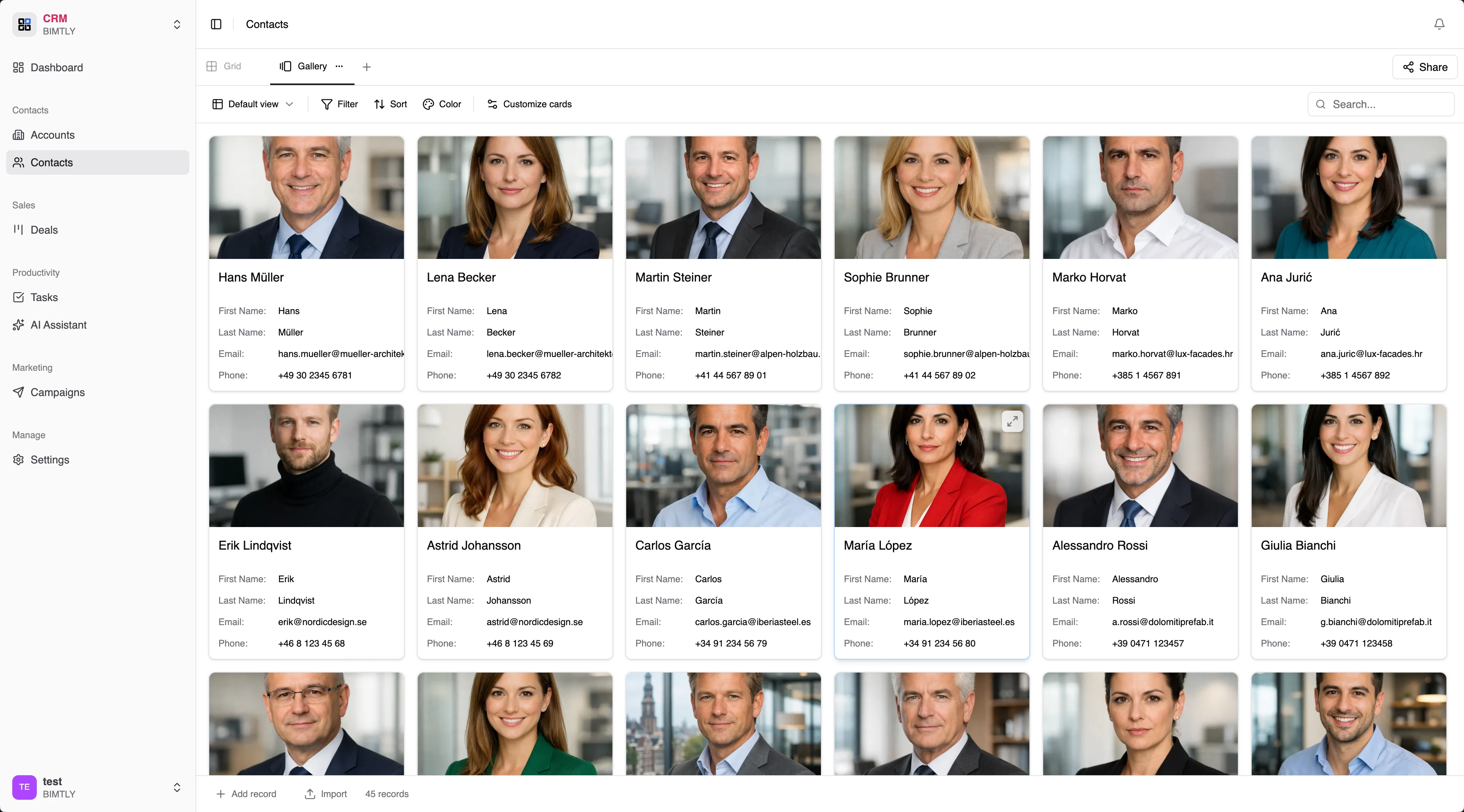The image size is (1464, 812).
Task: Click the Share button
Action: tap(1424, 67)
